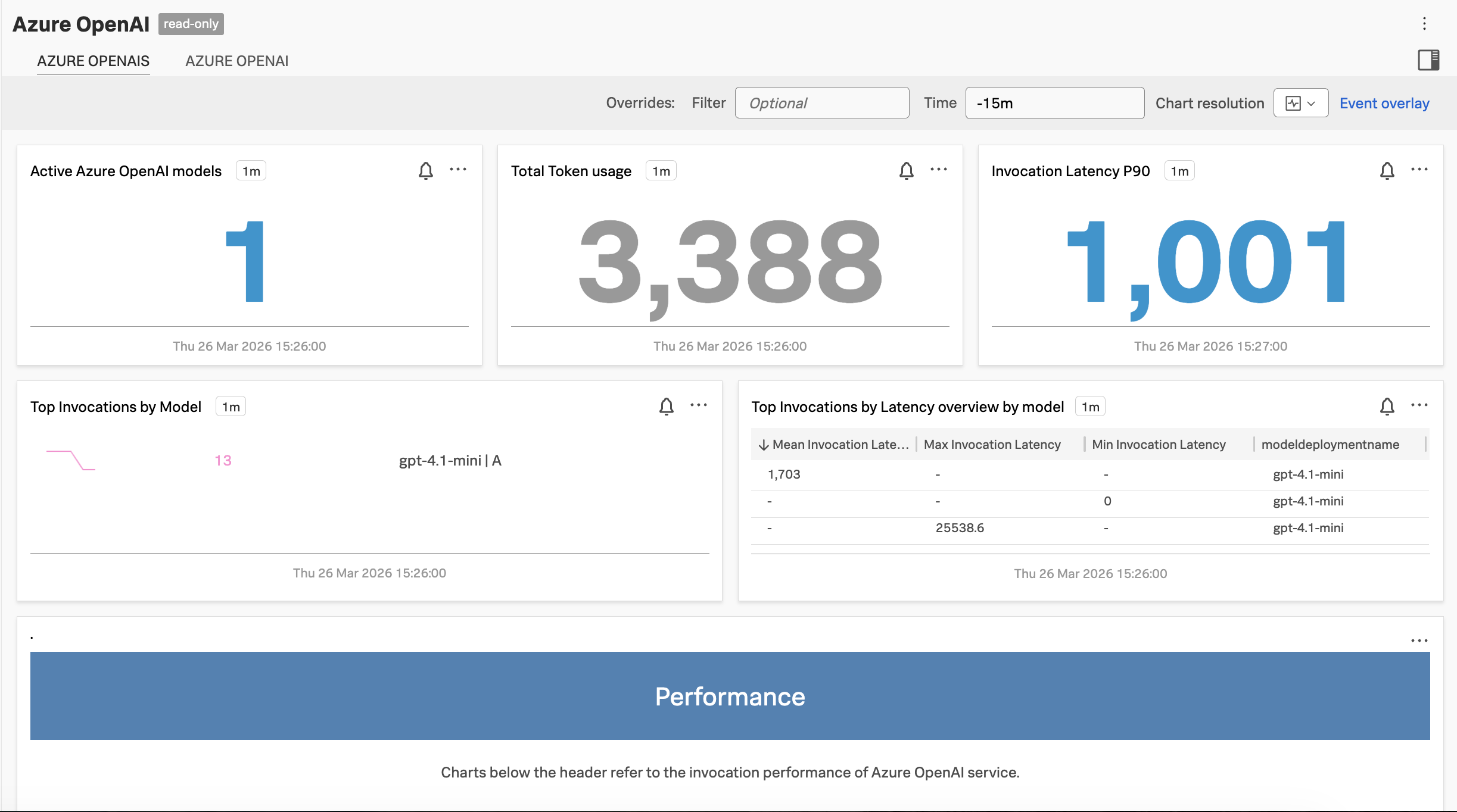Open the dashboard kebab menu
Screen dimensions: 1457x812
click(1424, 24)
